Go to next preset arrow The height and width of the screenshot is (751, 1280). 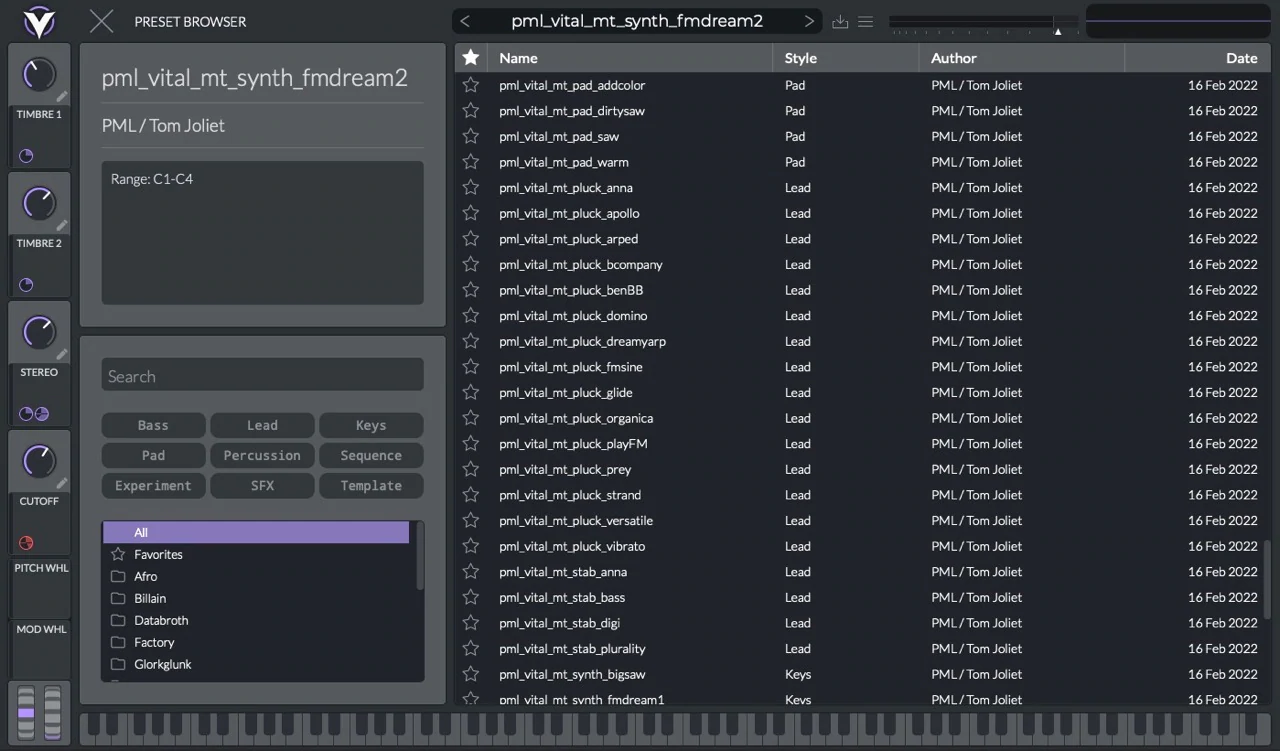(x=809, y=21)
